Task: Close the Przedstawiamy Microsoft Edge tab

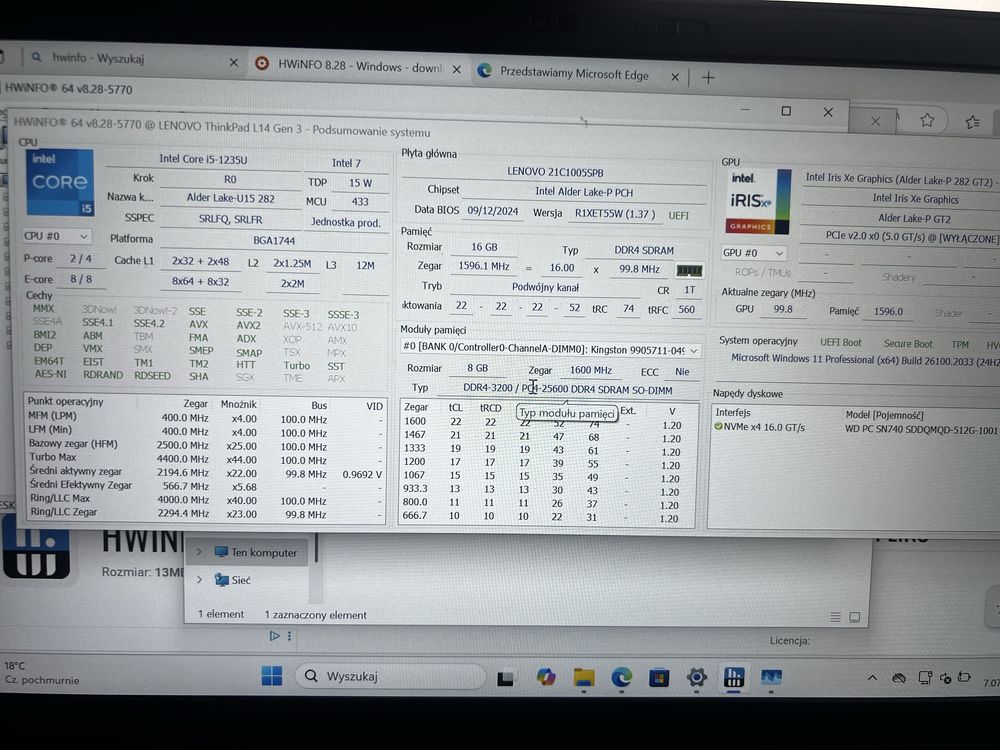Action: (675, 77)
